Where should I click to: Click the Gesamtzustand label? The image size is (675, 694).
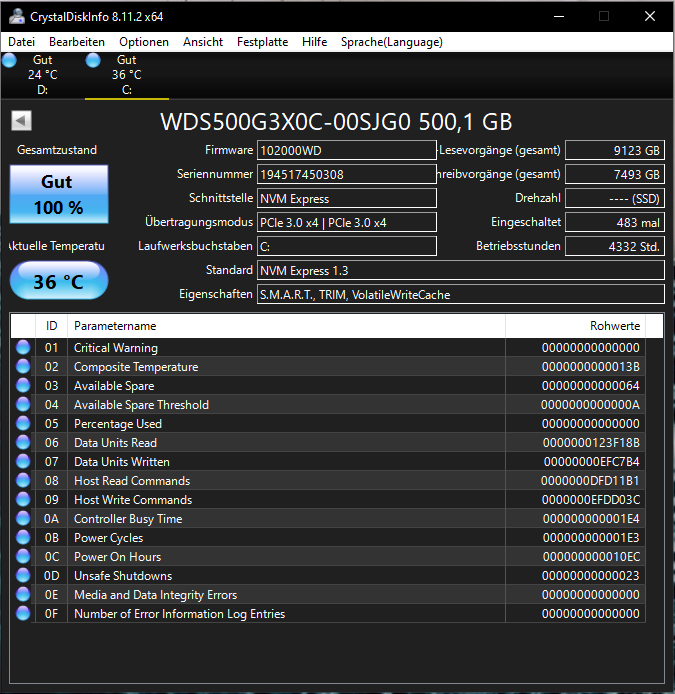57,150
